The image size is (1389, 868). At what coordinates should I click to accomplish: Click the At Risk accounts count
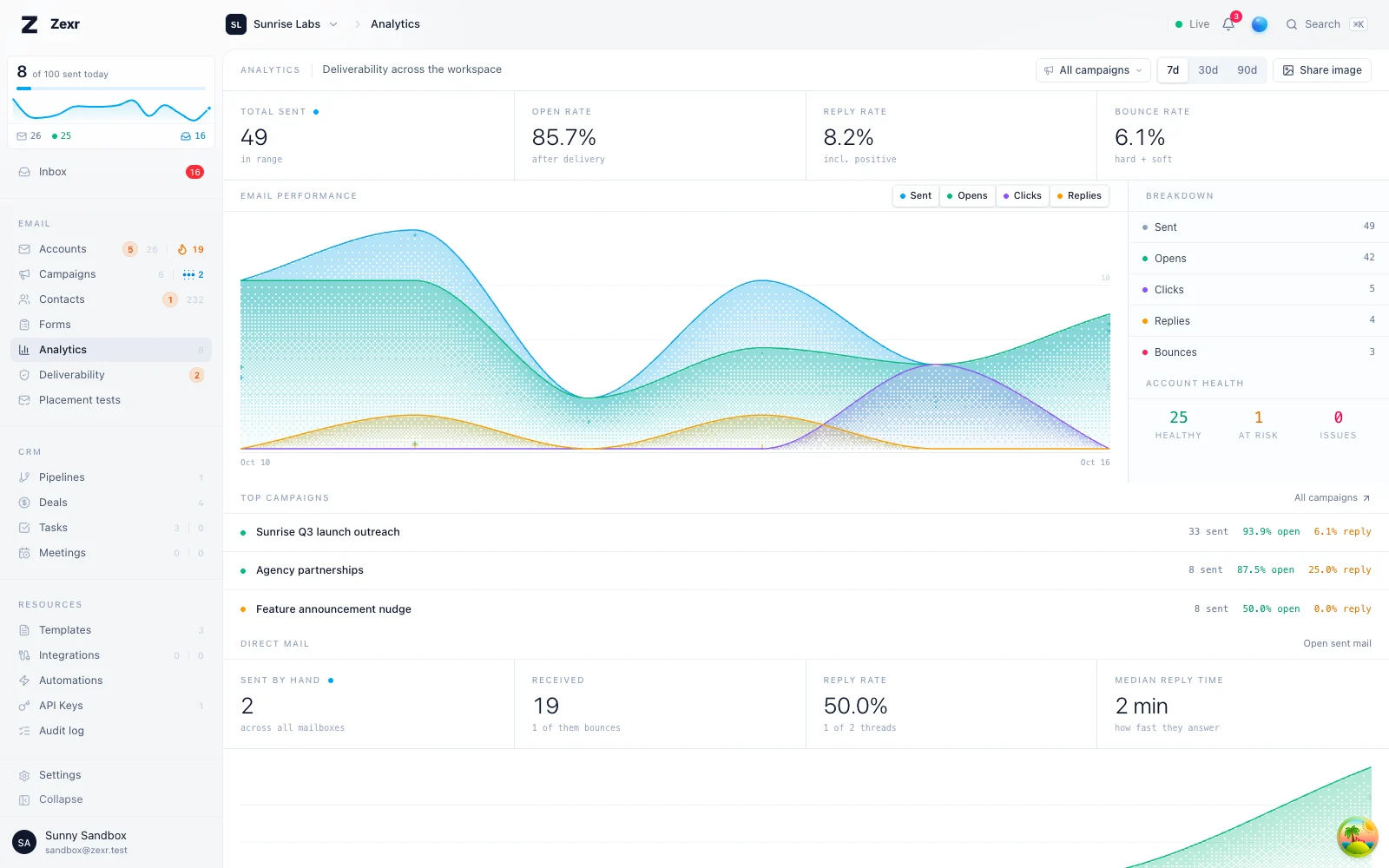coord(1258,418)
